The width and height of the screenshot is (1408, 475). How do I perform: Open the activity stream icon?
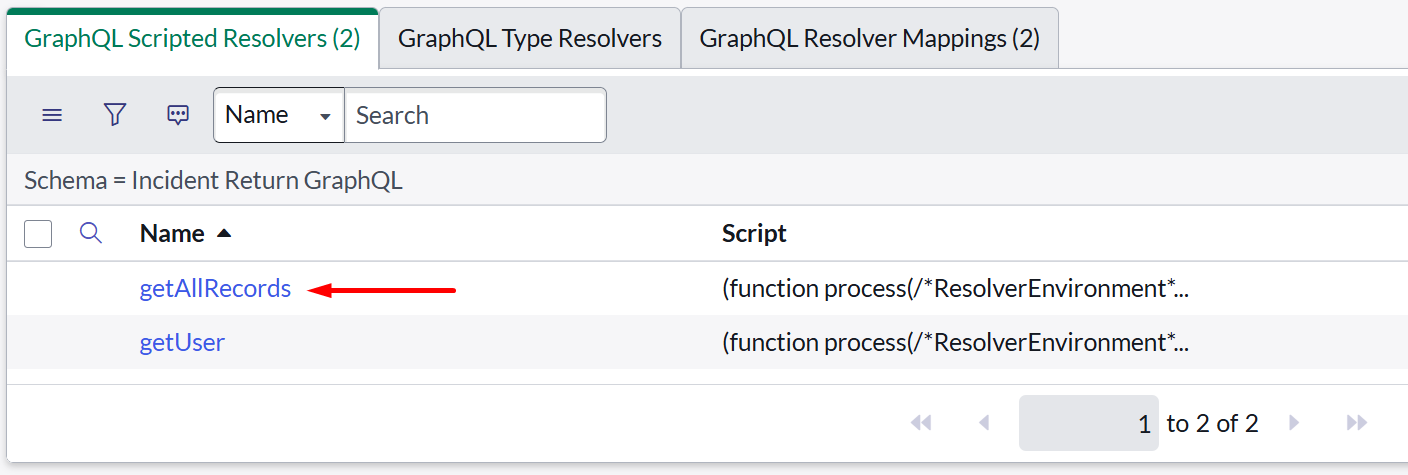pos(178,115)
